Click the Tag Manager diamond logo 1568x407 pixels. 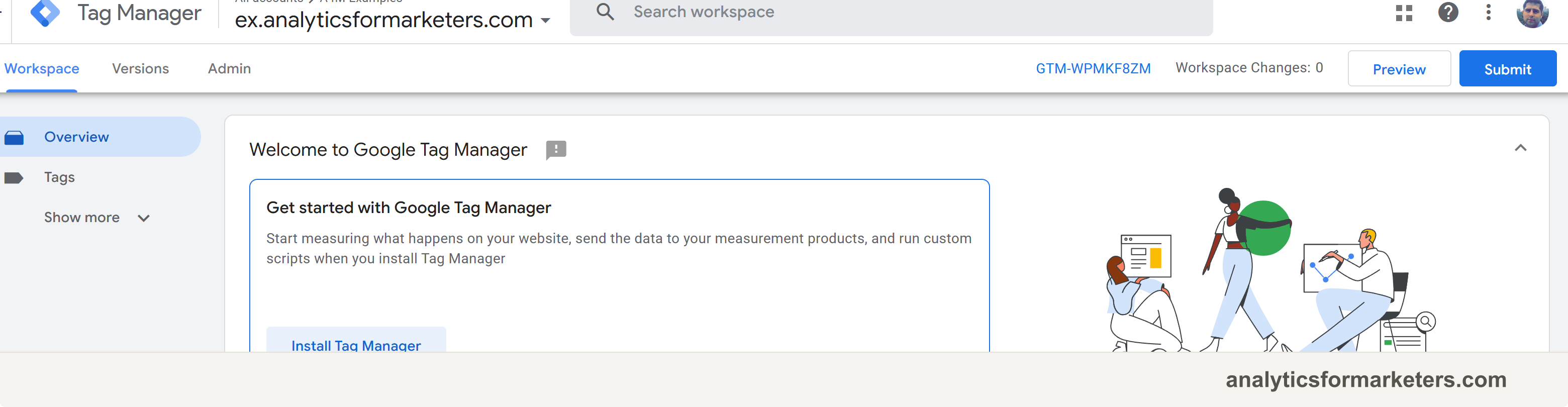coord(45,13)
